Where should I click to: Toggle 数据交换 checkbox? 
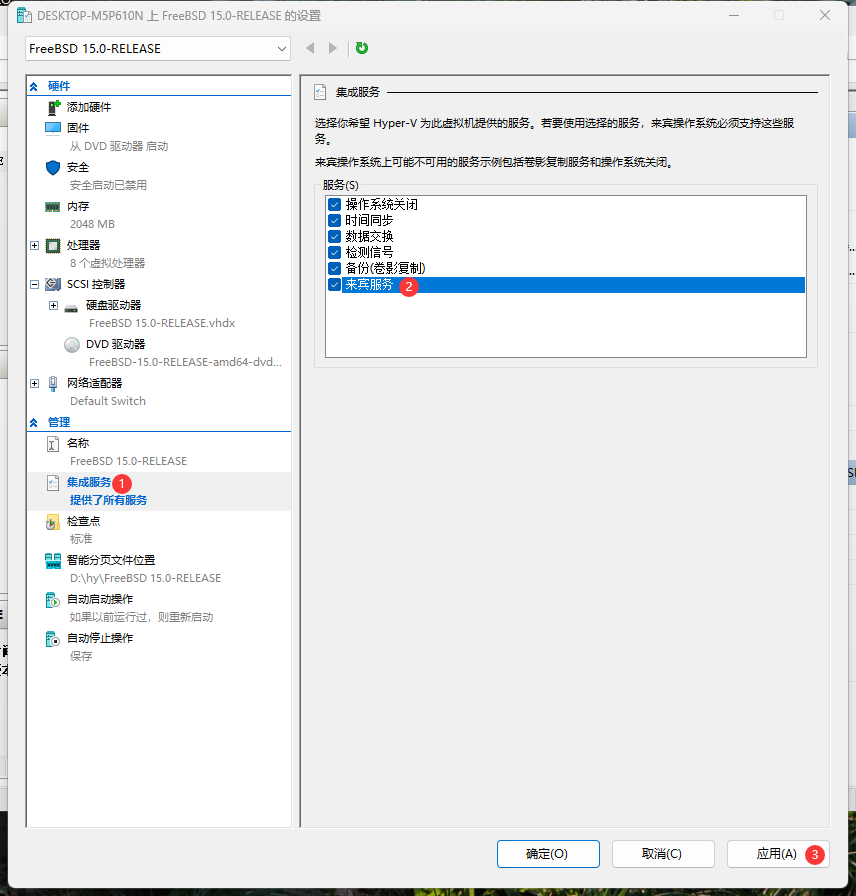click(x=335, y=237)
